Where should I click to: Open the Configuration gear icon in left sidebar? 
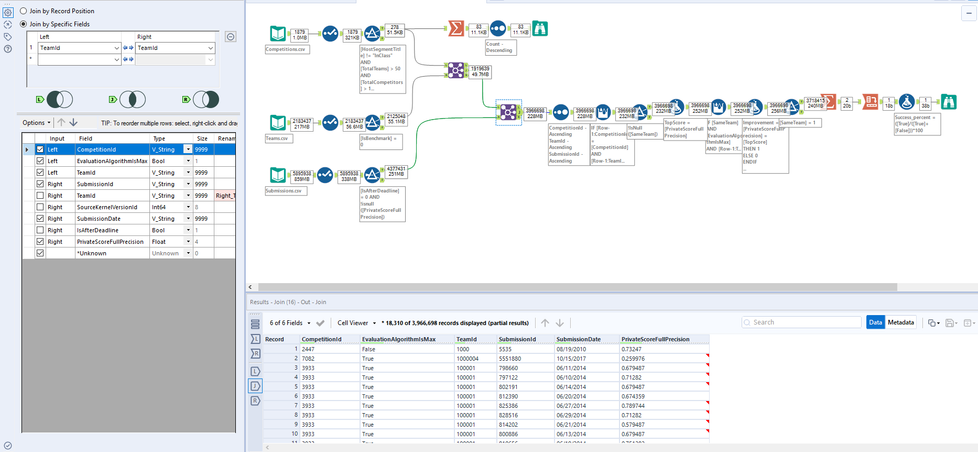pyautogui.click(x=7, y=12)
